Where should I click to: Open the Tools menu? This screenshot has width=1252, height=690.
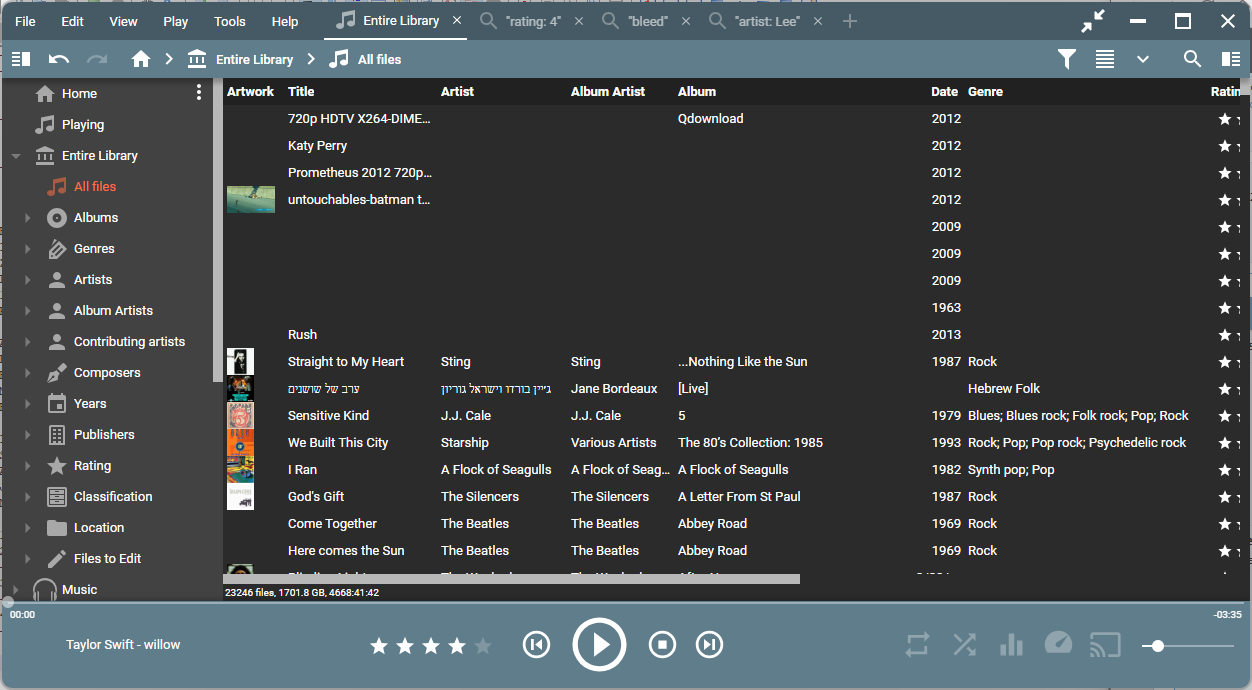tap(229, 21)
